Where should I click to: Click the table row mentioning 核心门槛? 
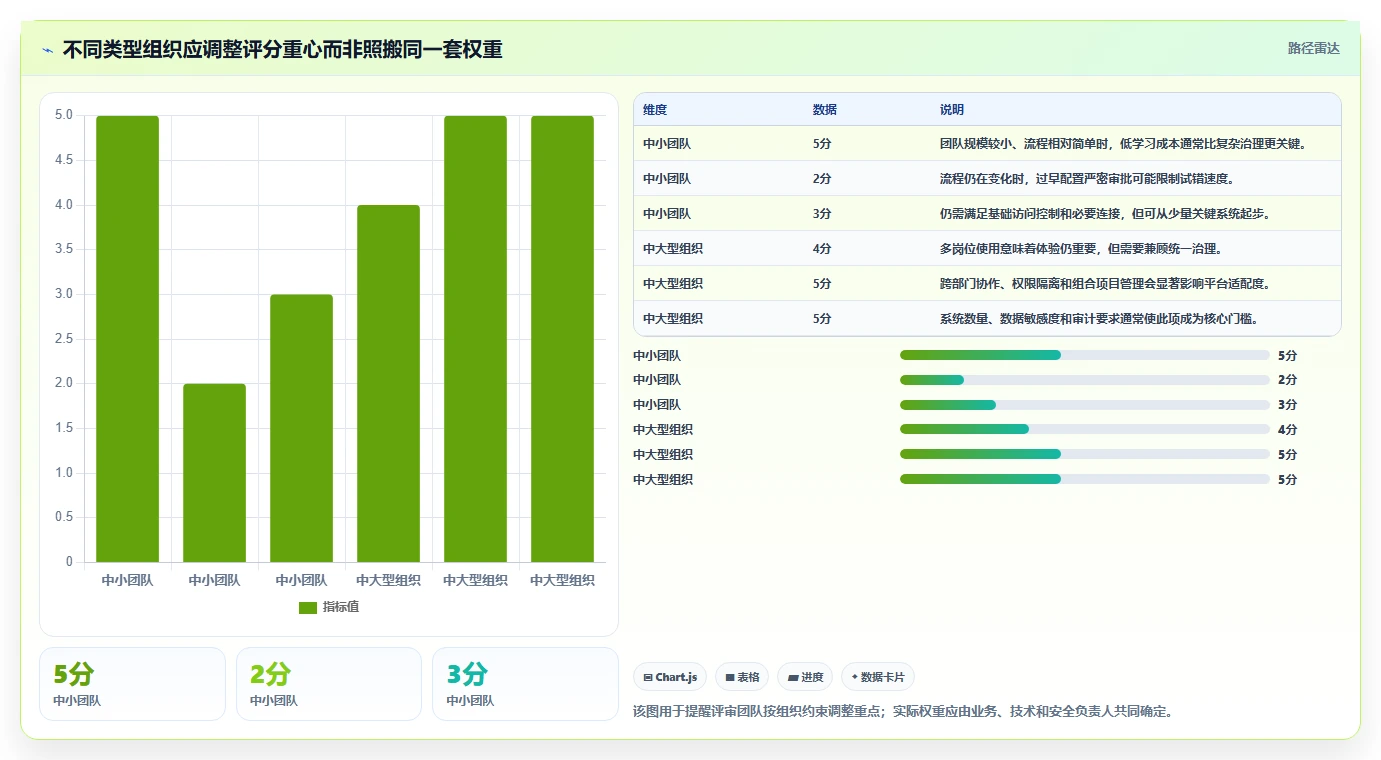tap(987, 319)
